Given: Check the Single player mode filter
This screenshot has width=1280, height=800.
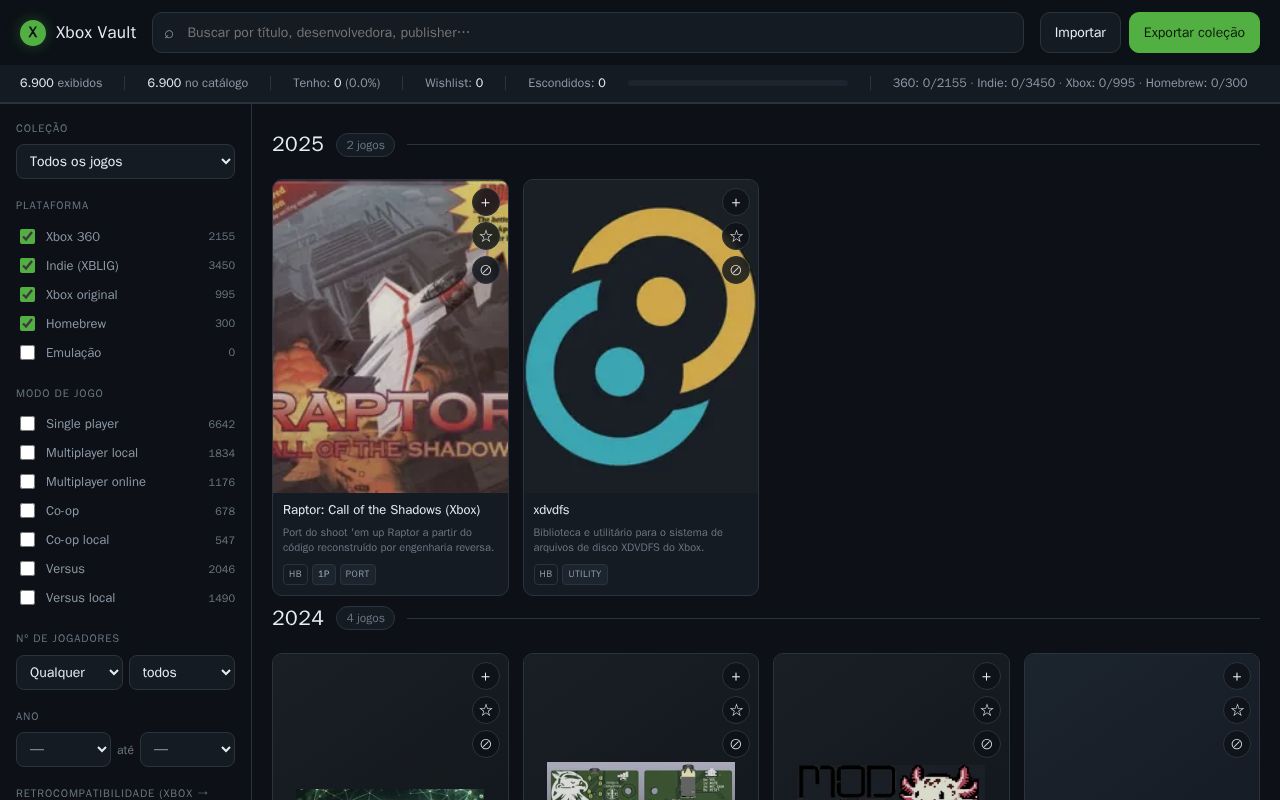Looking at the screenshot, I should tap(28, 424).
